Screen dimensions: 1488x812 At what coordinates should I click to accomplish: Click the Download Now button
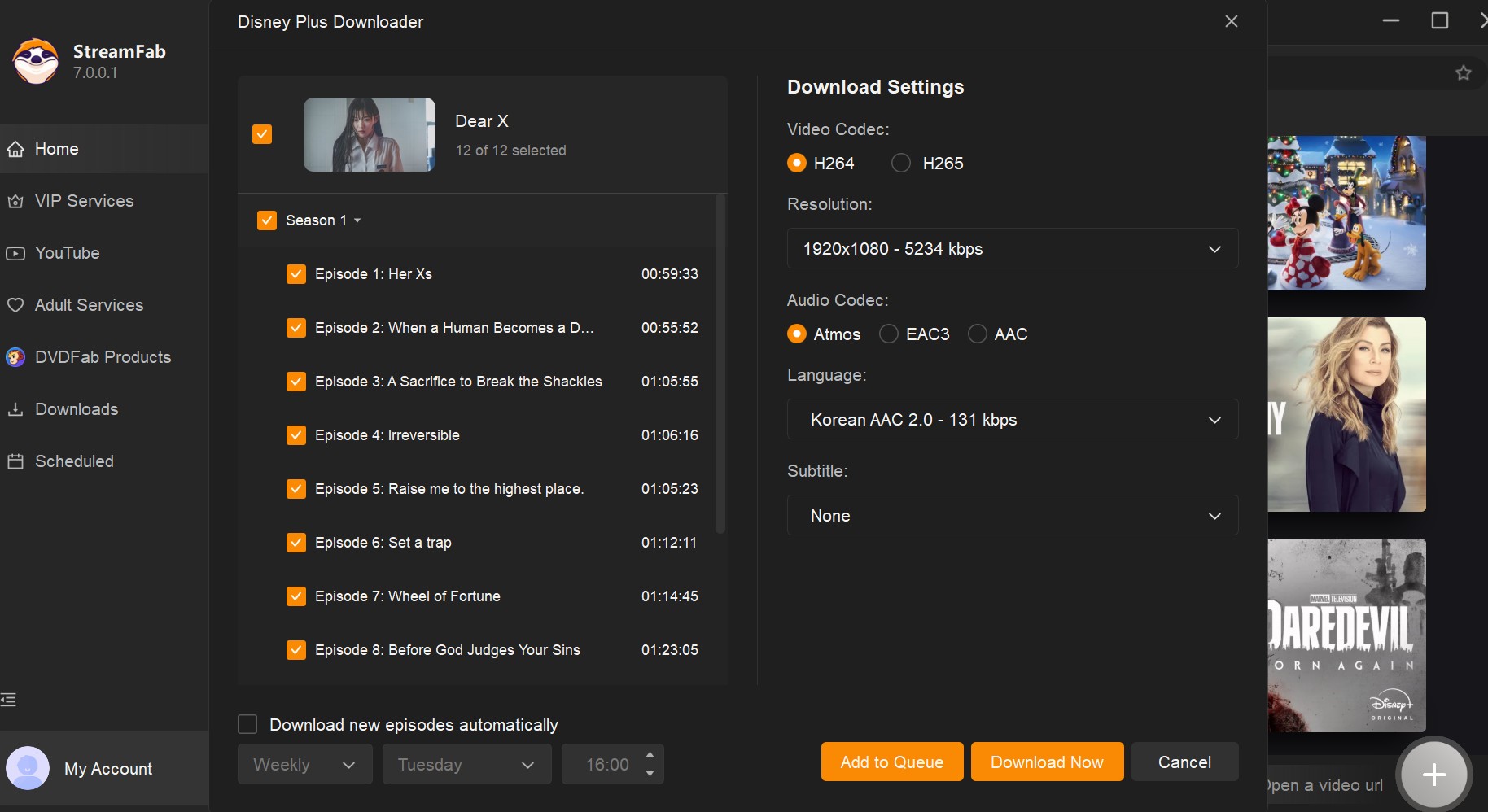[x=1047, y=762]
